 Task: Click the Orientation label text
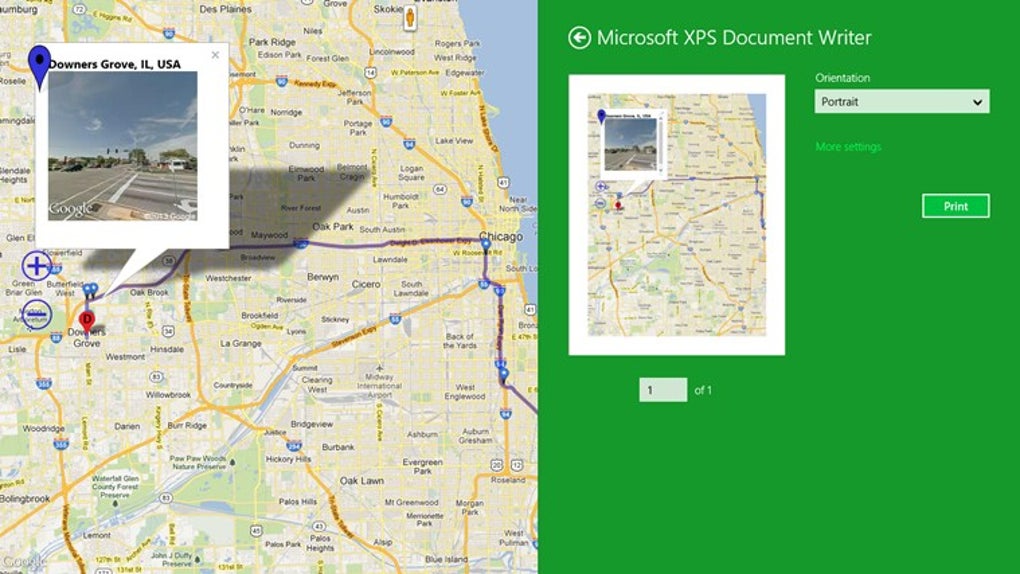pos(842,78)
